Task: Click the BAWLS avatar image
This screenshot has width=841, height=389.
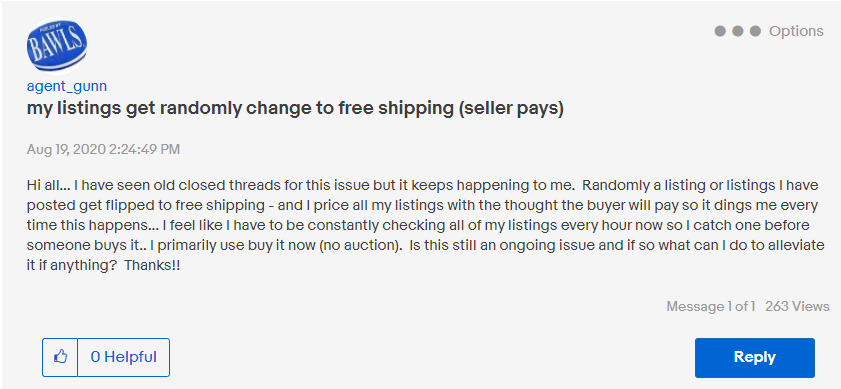Action: point(56,45)
